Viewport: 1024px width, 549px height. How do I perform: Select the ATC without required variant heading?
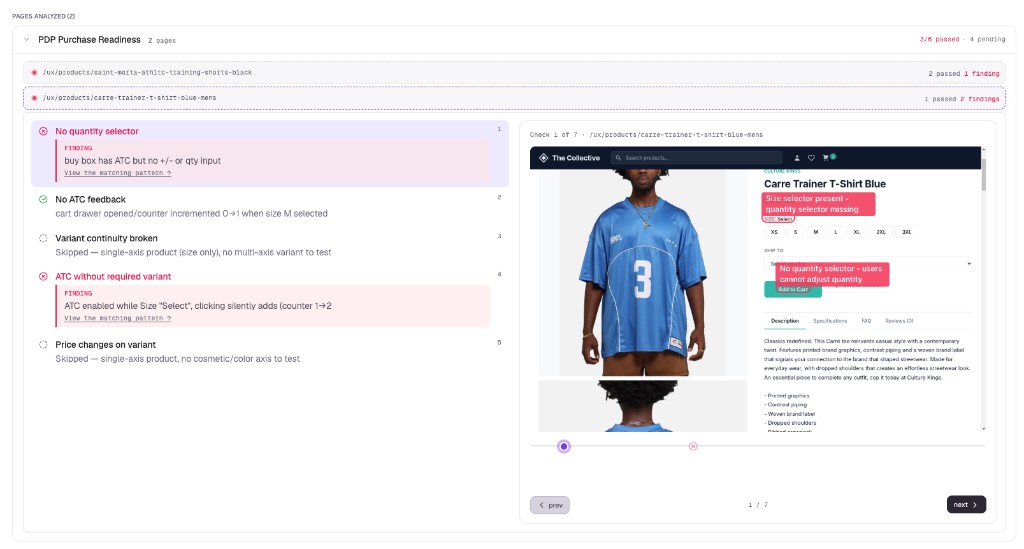113,276
